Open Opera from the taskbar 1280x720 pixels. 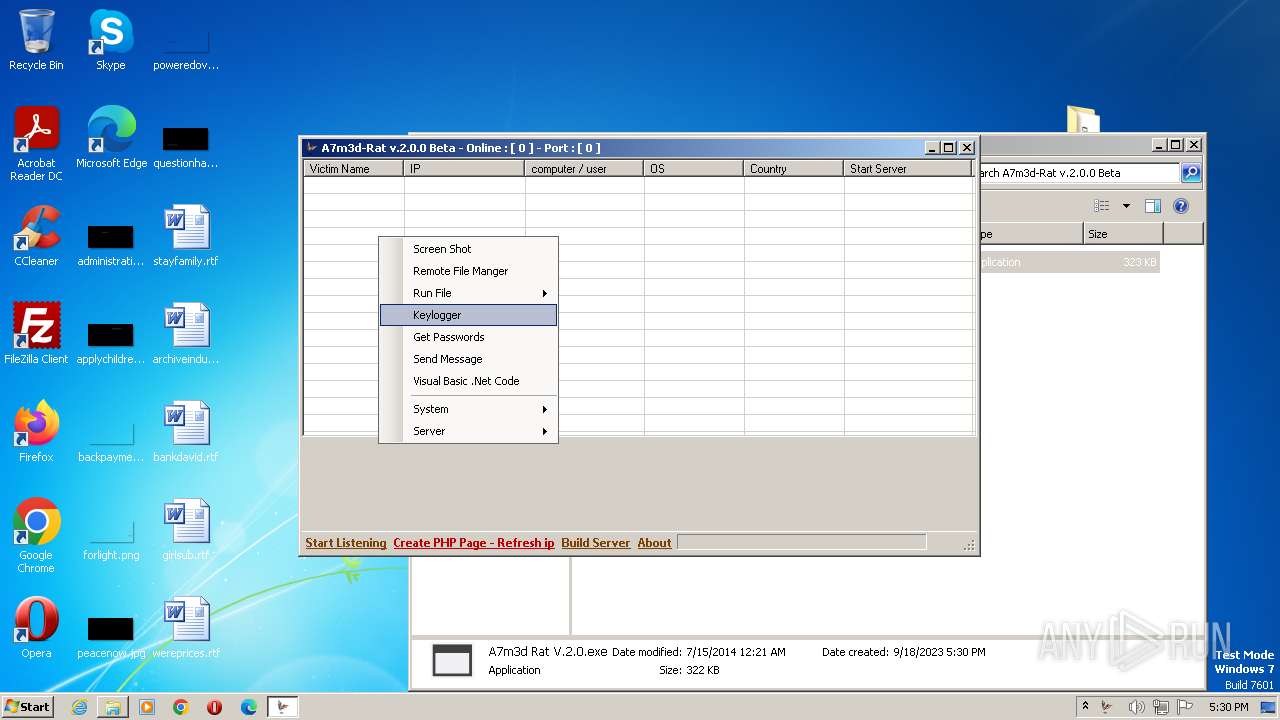pos(215,707)
